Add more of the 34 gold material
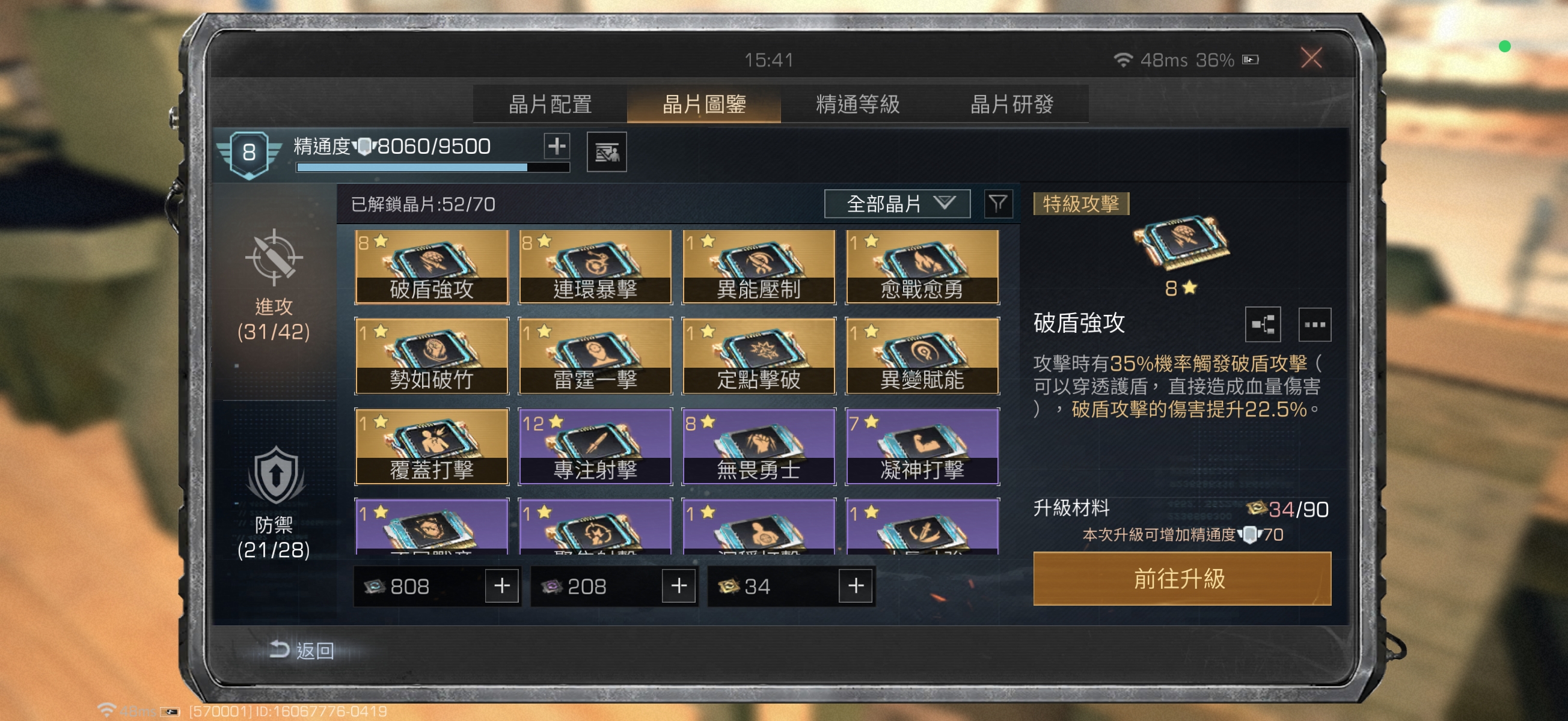The width and height of the screenshot is (1568, 721). pos(856,586)
